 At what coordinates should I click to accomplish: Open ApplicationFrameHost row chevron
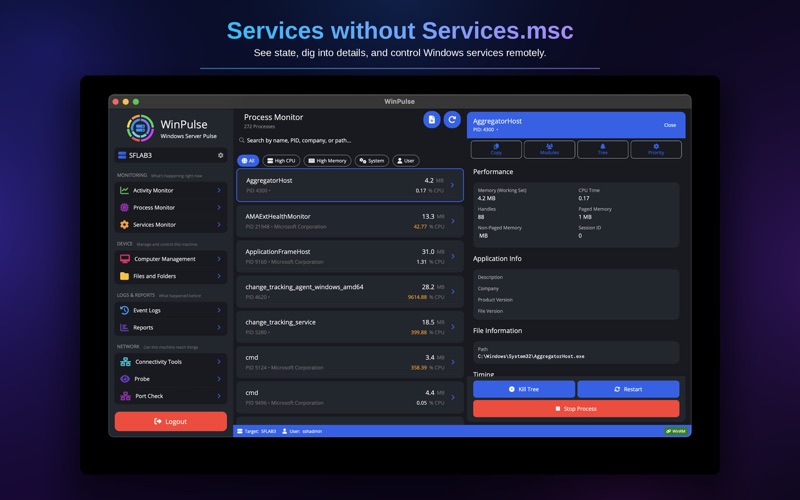[x=453, y=256]
